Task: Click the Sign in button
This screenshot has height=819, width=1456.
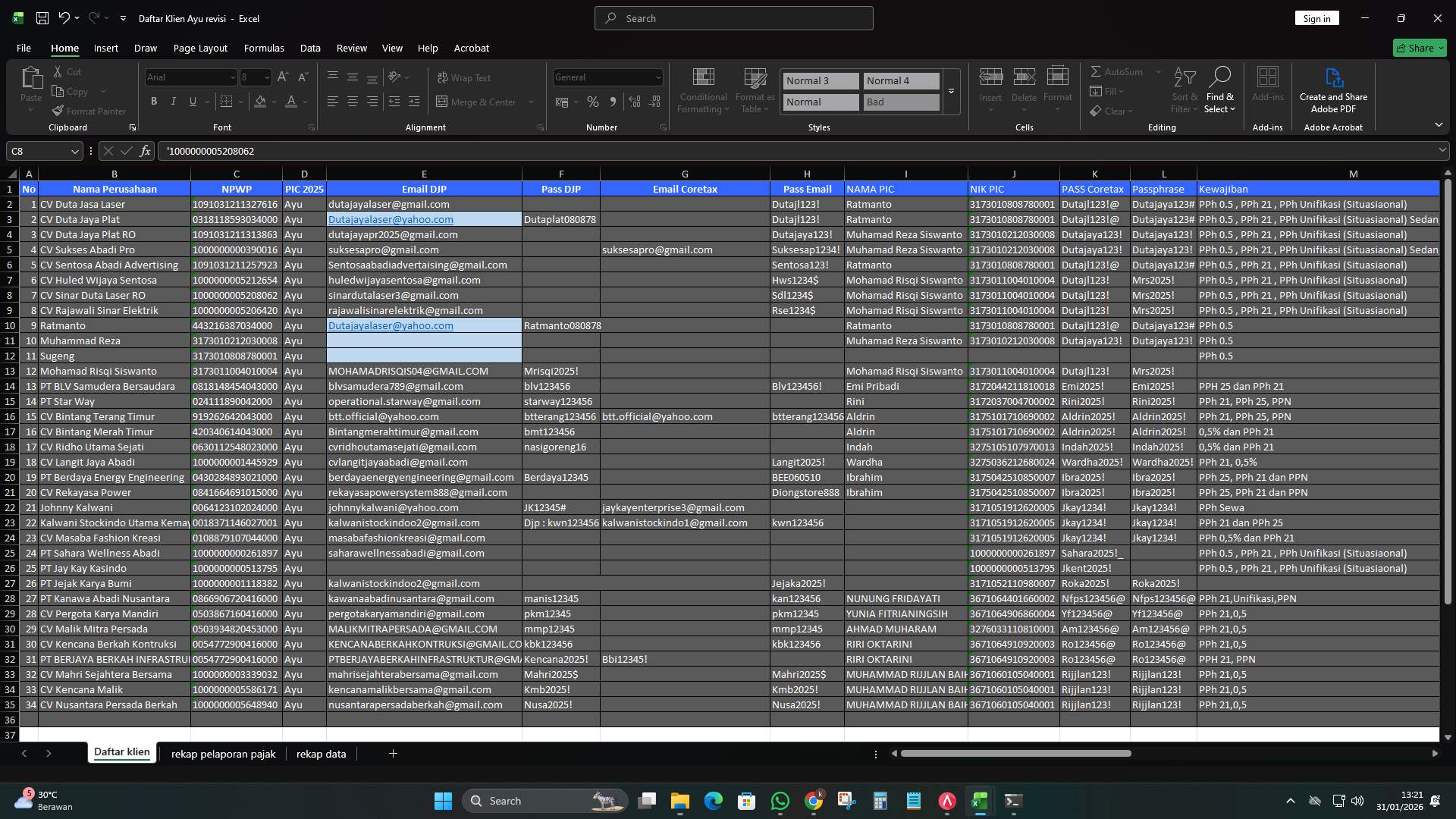Action: coord(1316,17)
